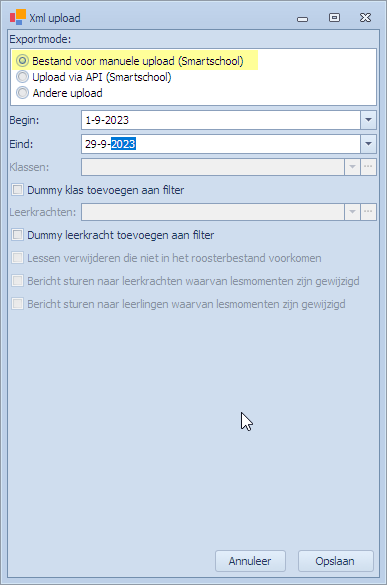Expand the Leerkrachten dropdown arrow
This screenshot has width=387, height=585.
pos(352,212)
